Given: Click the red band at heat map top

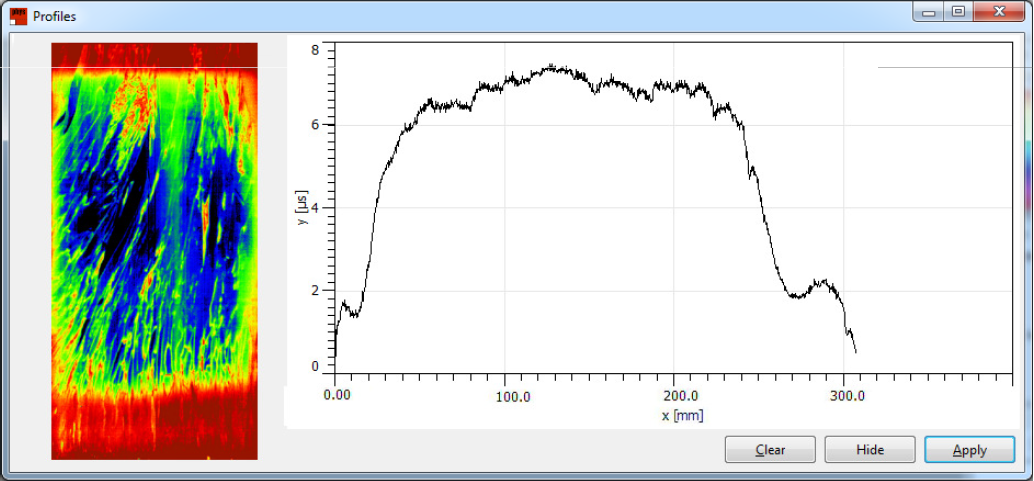Looking at the screenshot, I should click(154, 56).
